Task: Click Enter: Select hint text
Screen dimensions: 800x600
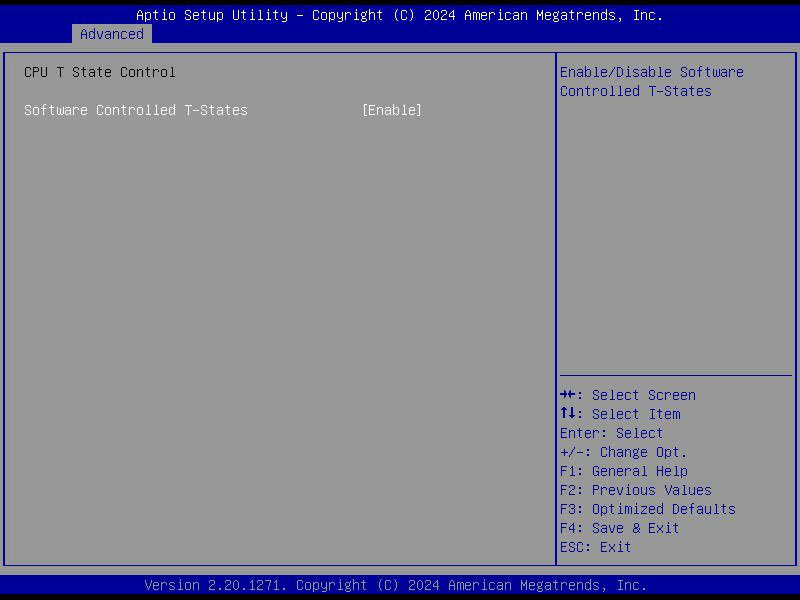Action: [608, 433]
